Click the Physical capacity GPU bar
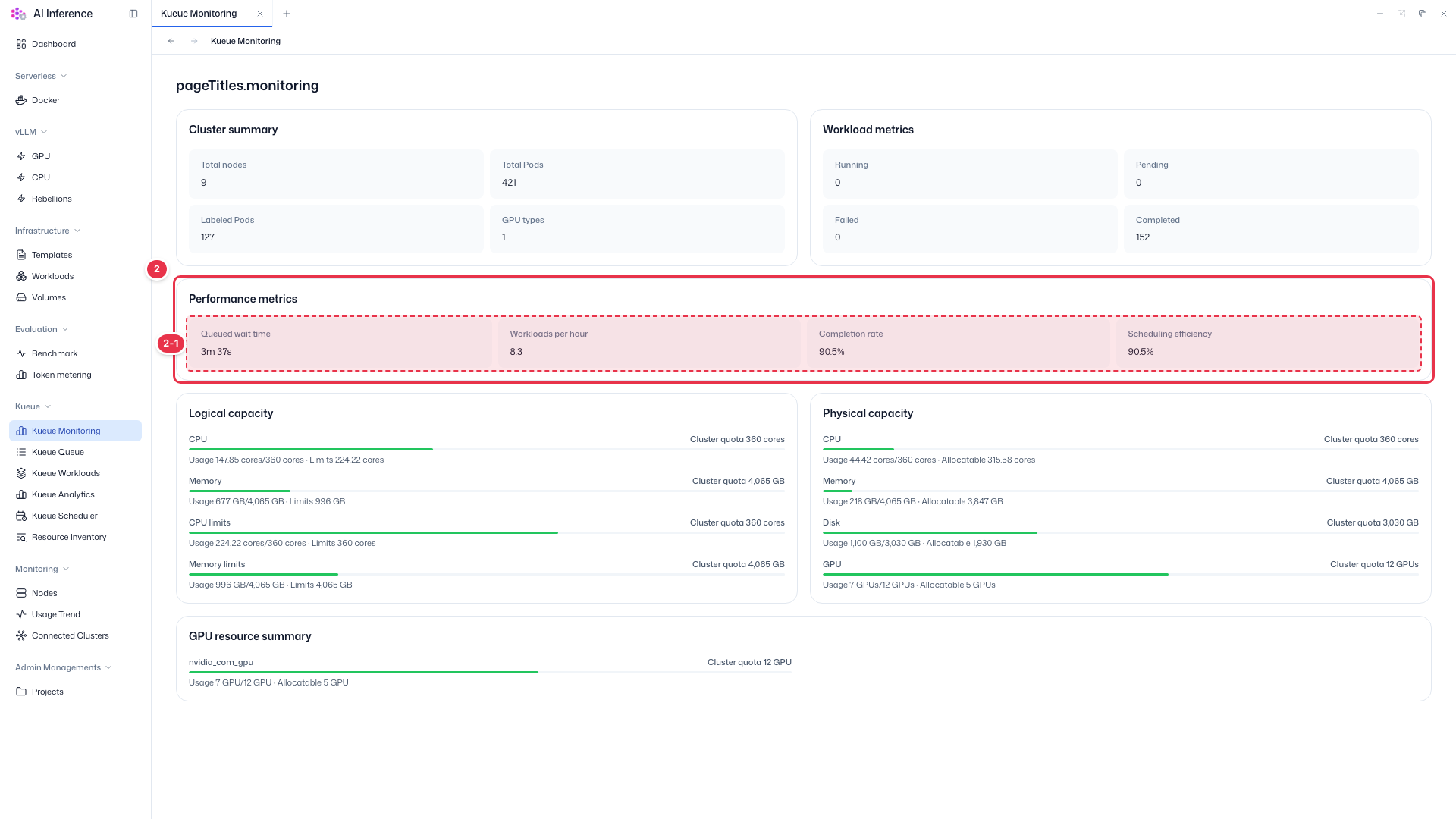The width and height of the screenshot is (1456, 819). 1121,575
